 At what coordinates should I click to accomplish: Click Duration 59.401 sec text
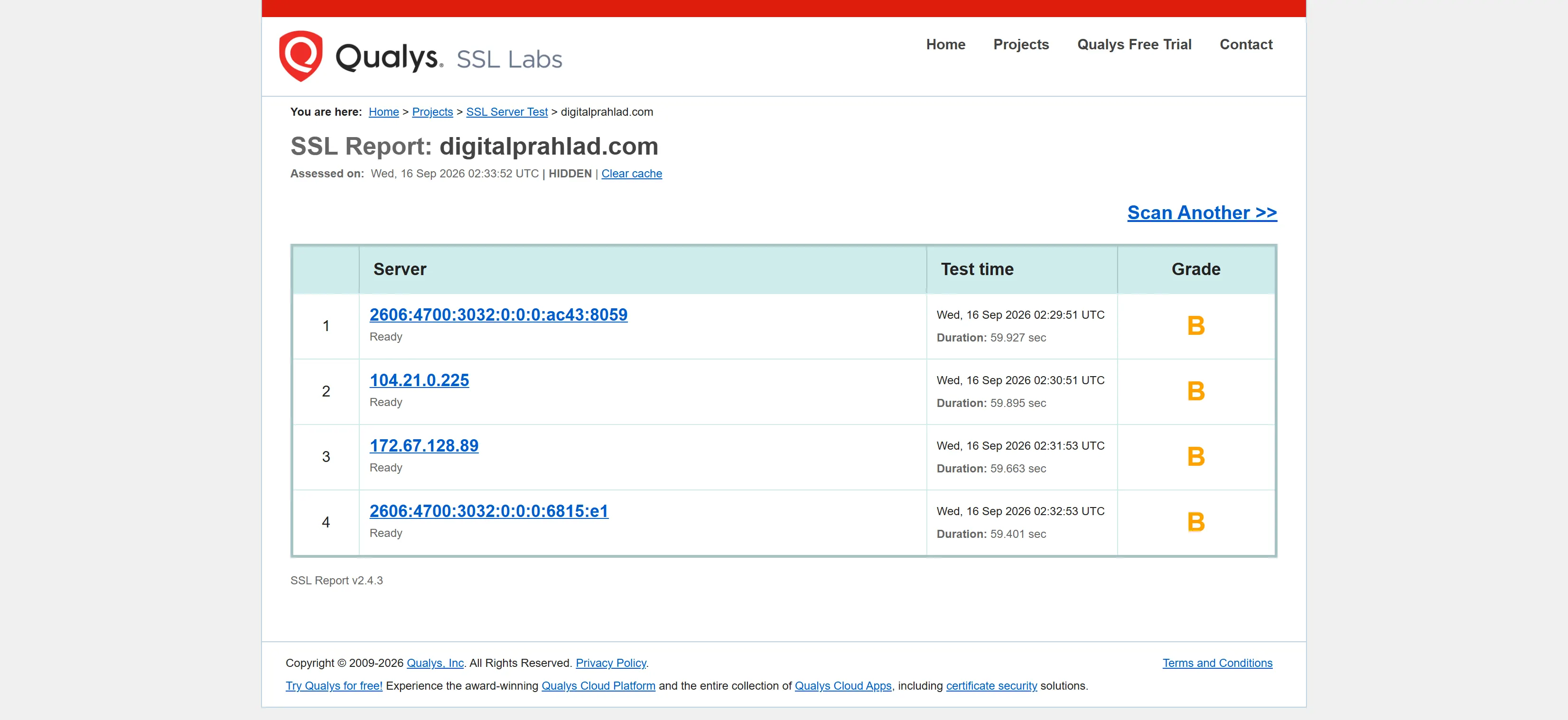tap(991, 534)
